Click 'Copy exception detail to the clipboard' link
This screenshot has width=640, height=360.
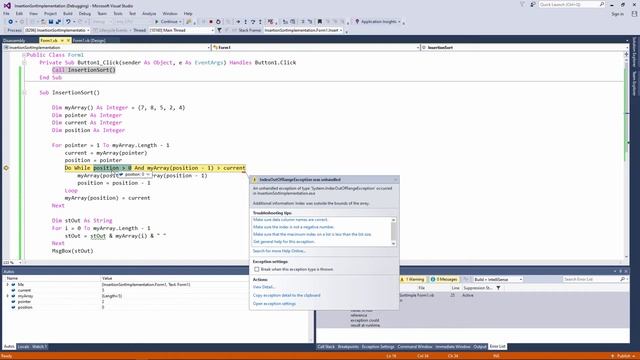287,295
